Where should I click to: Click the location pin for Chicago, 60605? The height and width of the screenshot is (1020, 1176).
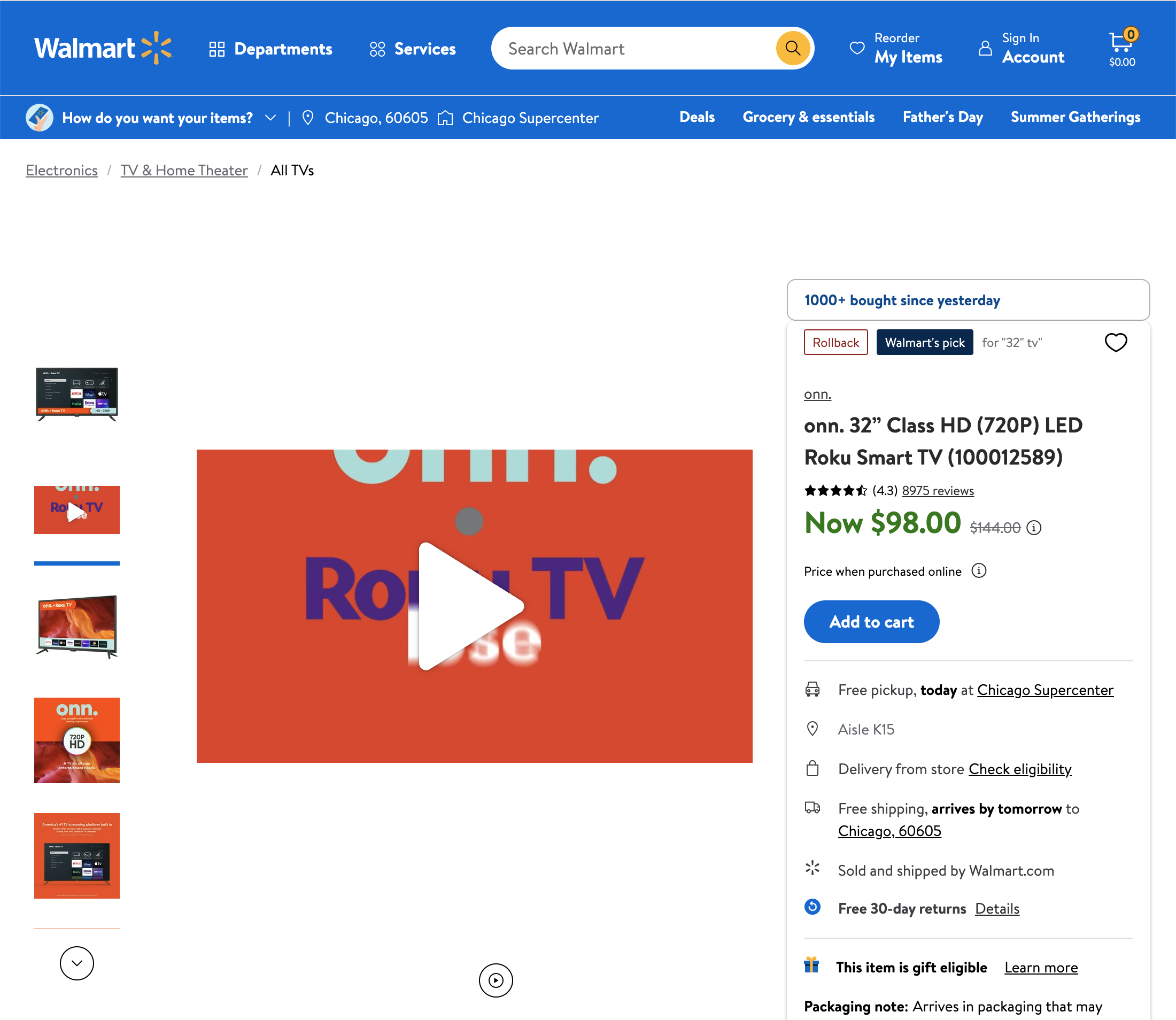click(x=308, y=118)
